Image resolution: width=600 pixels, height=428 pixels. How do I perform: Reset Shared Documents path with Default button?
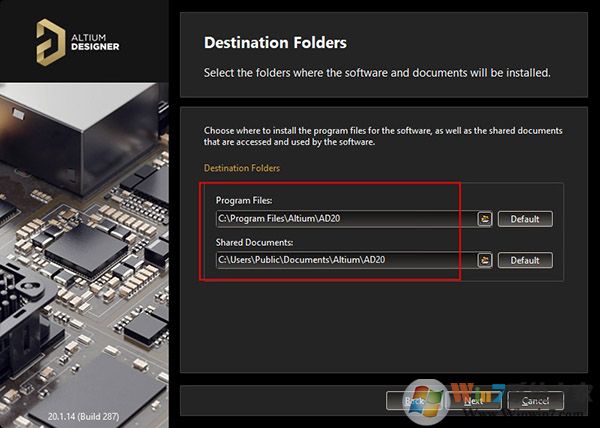[525, 260]
